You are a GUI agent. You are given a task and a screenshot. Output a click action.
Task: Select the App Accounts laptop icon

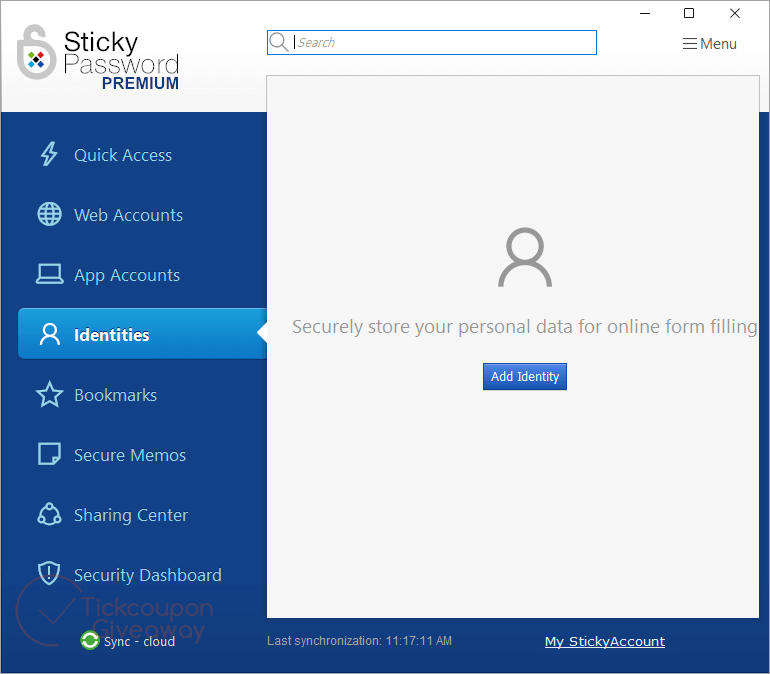tap(49, 275)
